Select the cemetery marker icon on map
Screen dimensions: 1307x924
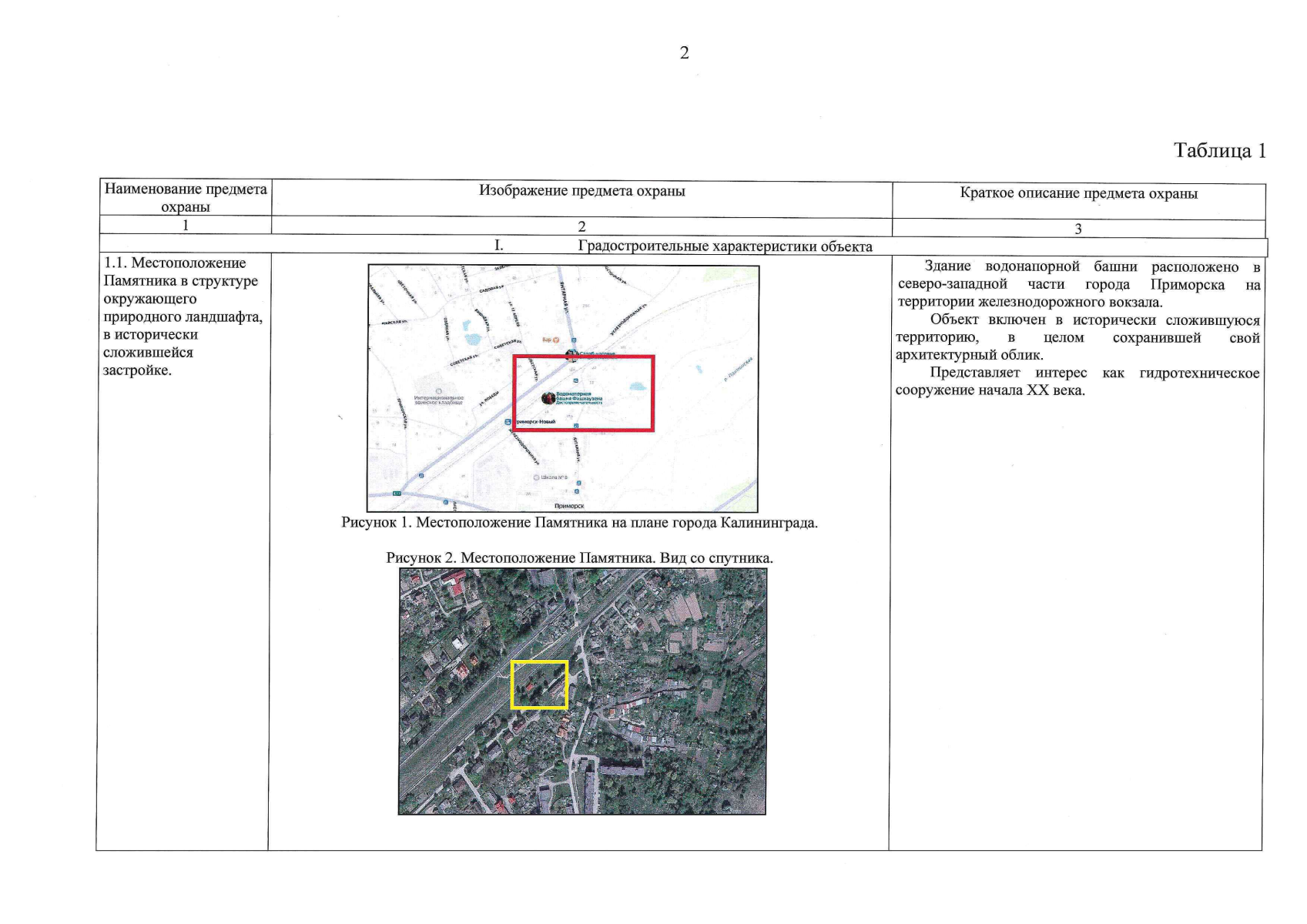[438, 391]
